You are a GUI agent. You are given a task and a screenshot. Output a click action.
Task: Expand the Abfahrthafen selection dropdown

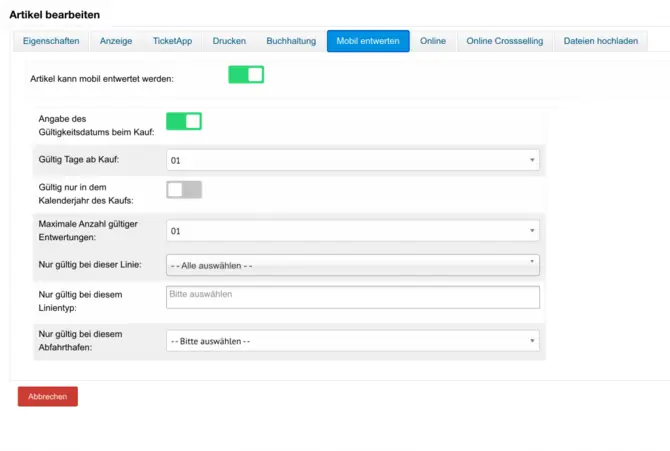coord(352,341)
